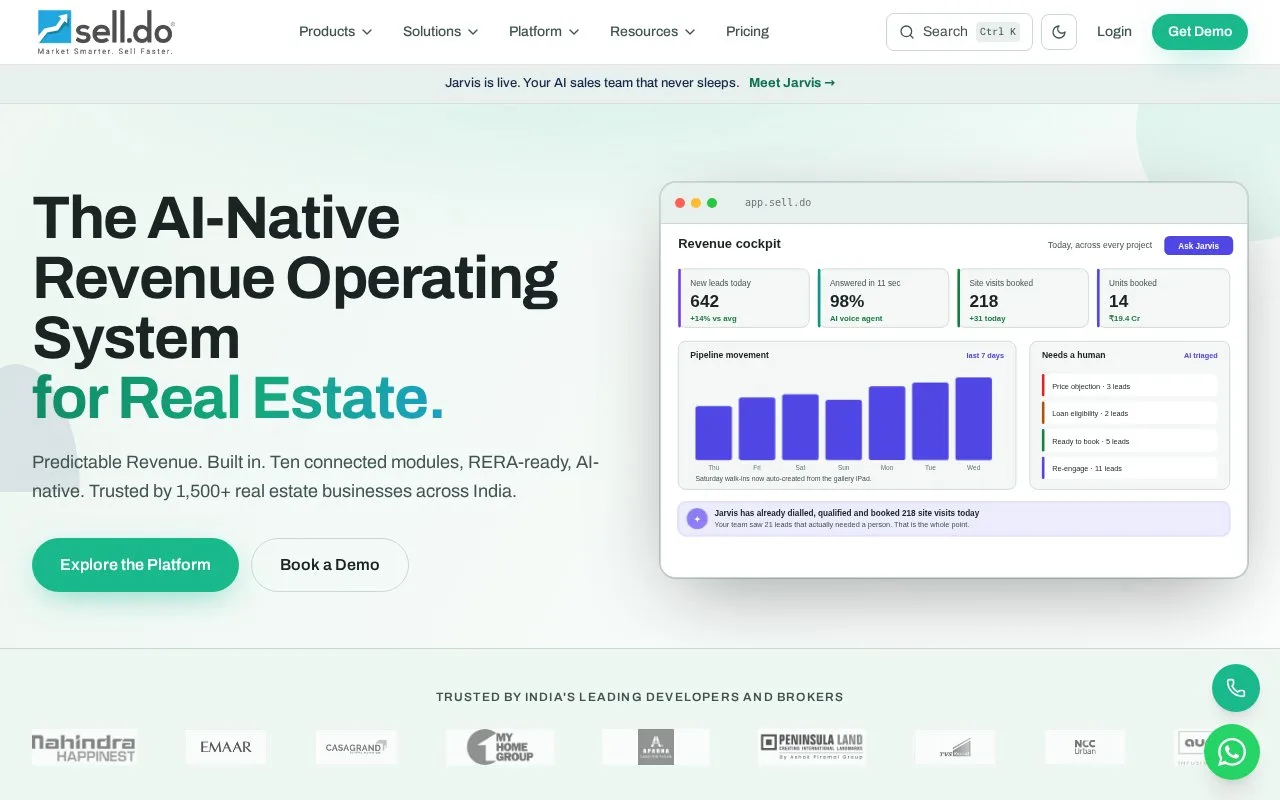Click the Wed bar in Pipeline chart
This screenshot has width=1280, height=800.
point(973,419)
